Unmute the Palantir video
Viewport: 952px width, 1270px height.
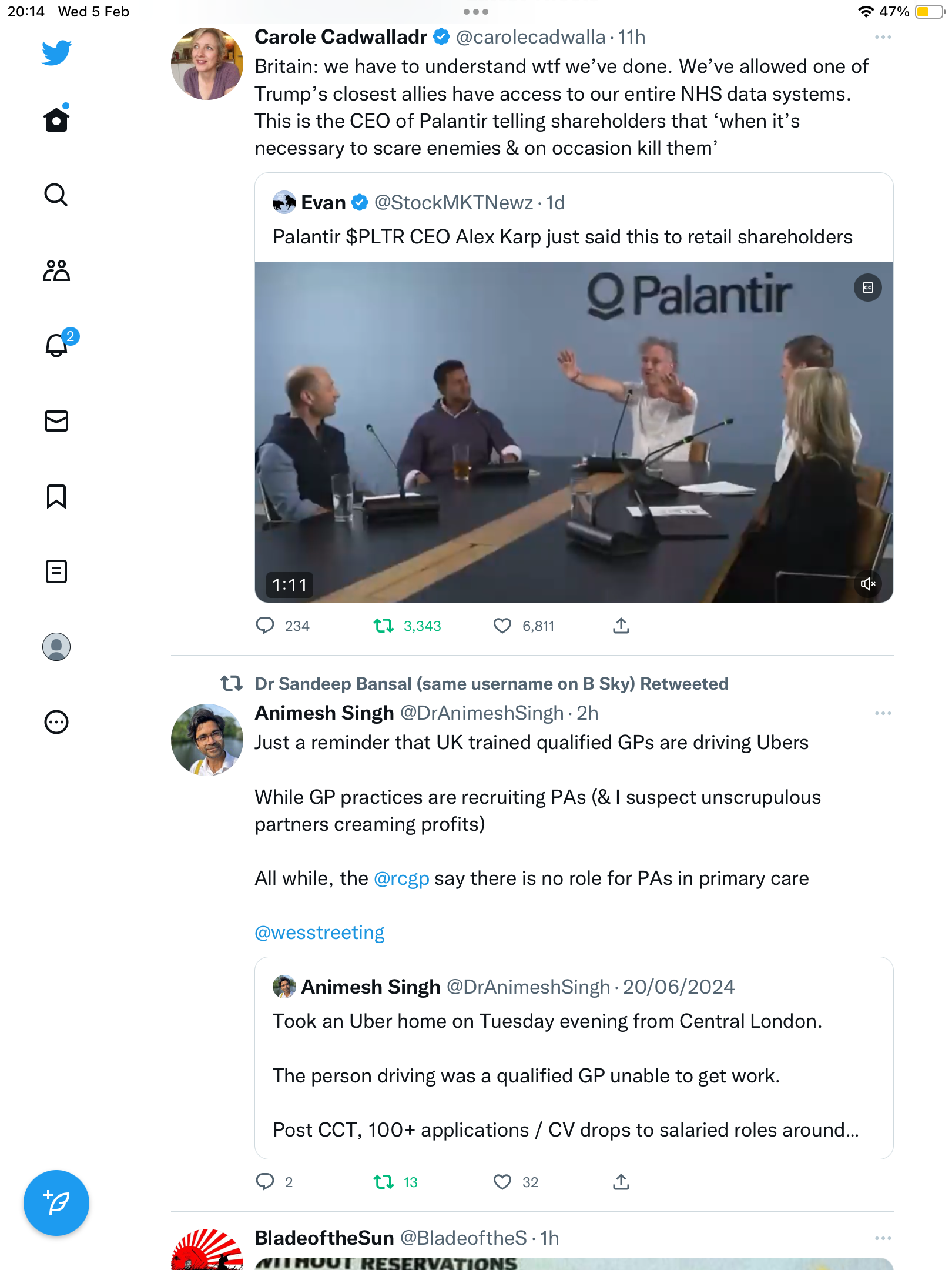868,584
